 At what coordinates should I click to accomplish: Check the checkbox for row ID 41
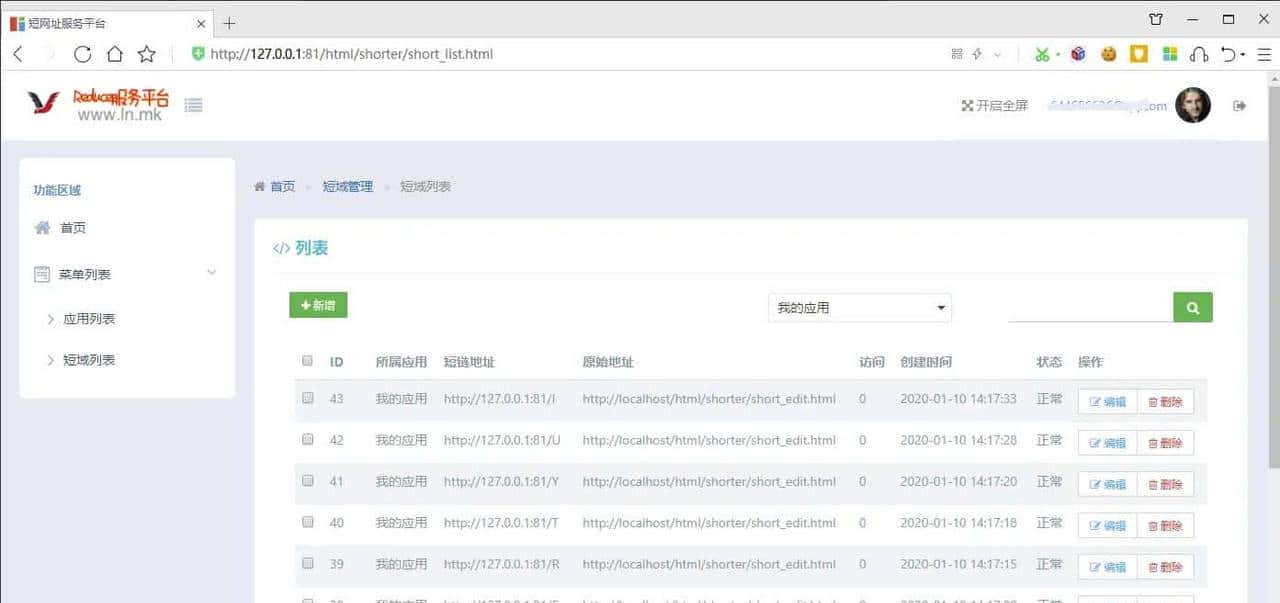(x=307, y=482)
